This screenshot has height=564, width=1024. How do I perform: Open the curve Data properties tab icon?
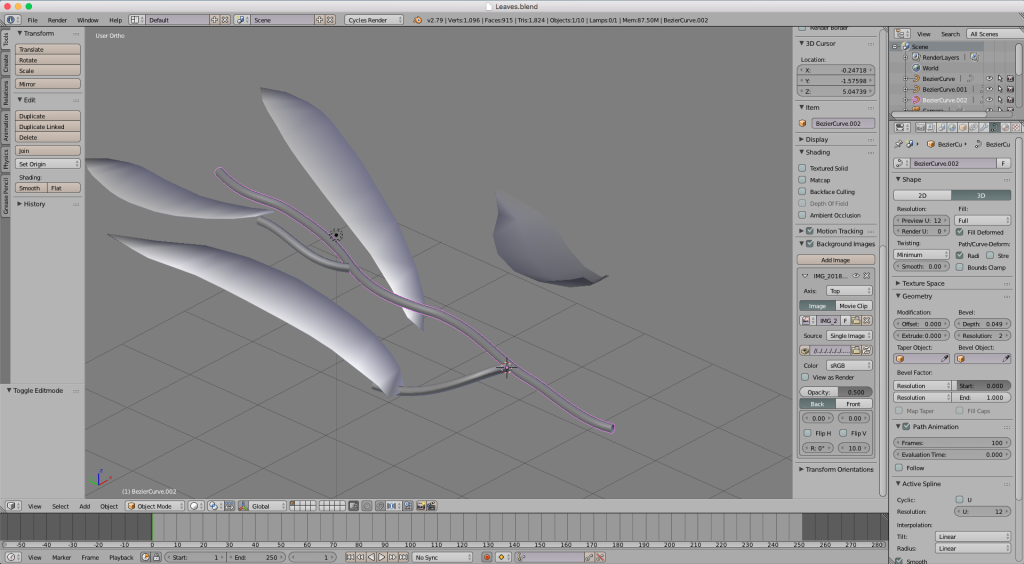[995, 127]
